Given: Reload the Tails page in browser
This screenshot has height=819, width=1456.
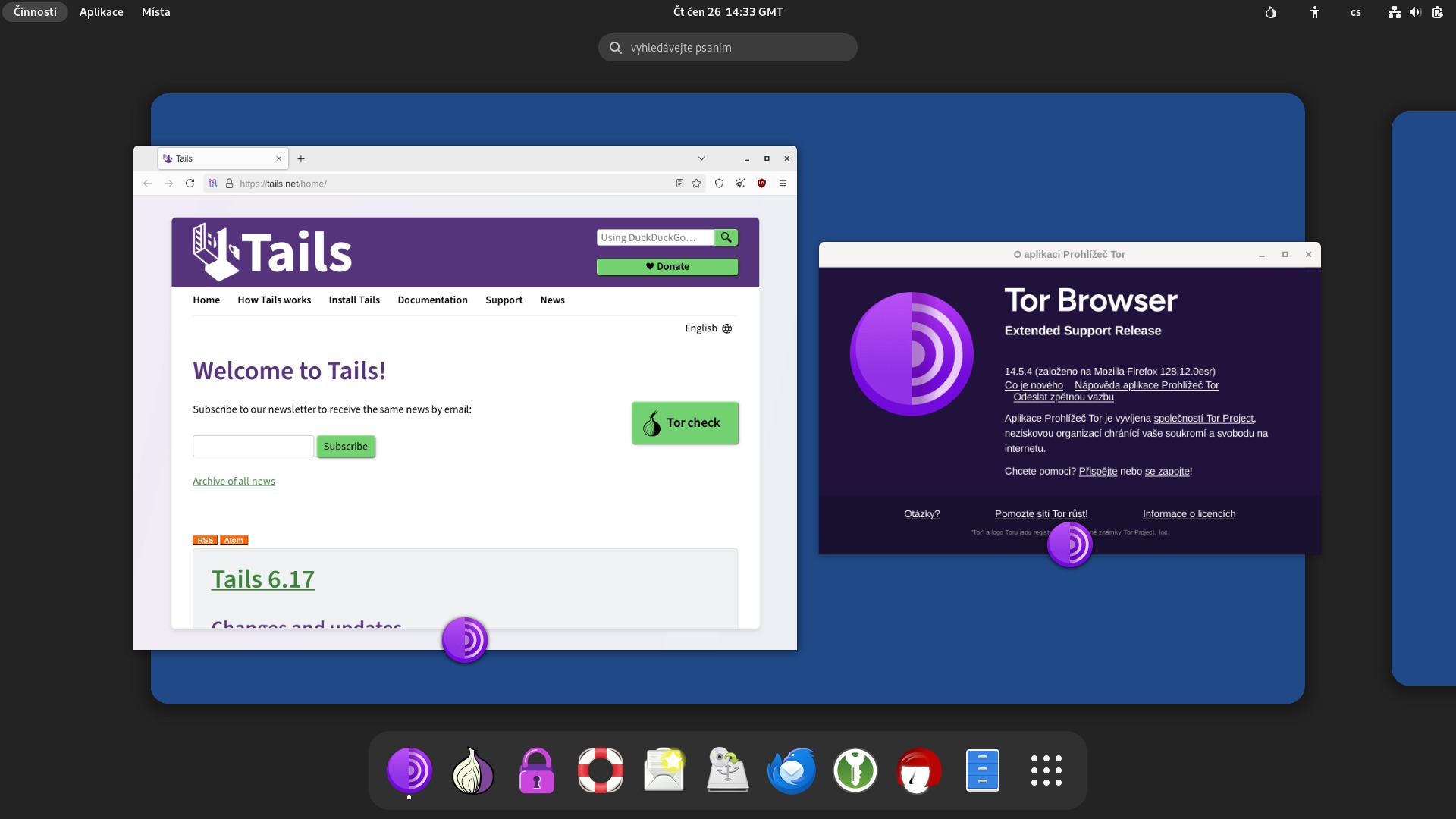Looking at the screenshot, I should coord(190,184).
